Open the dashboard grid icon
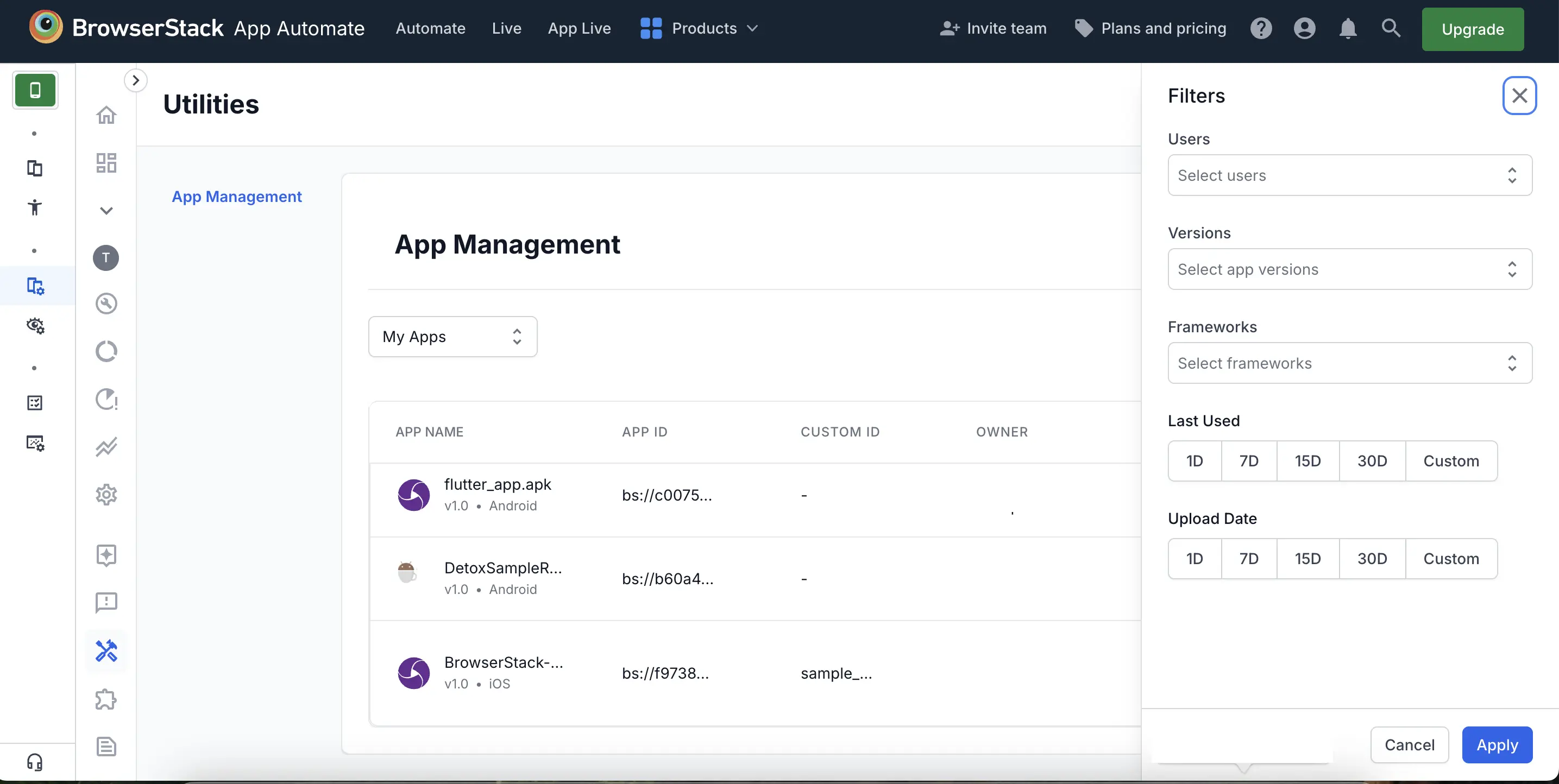 click(x=106, y=162)
